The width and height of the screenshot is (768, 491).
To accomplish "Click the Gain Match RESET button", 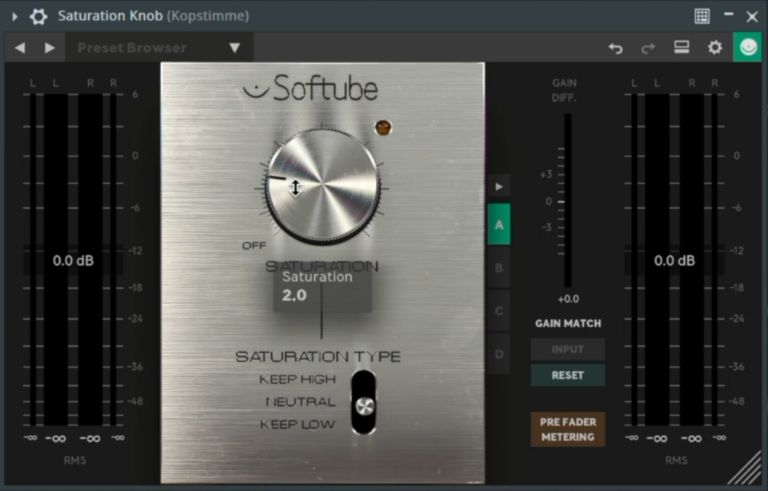I will pos(568,375).
